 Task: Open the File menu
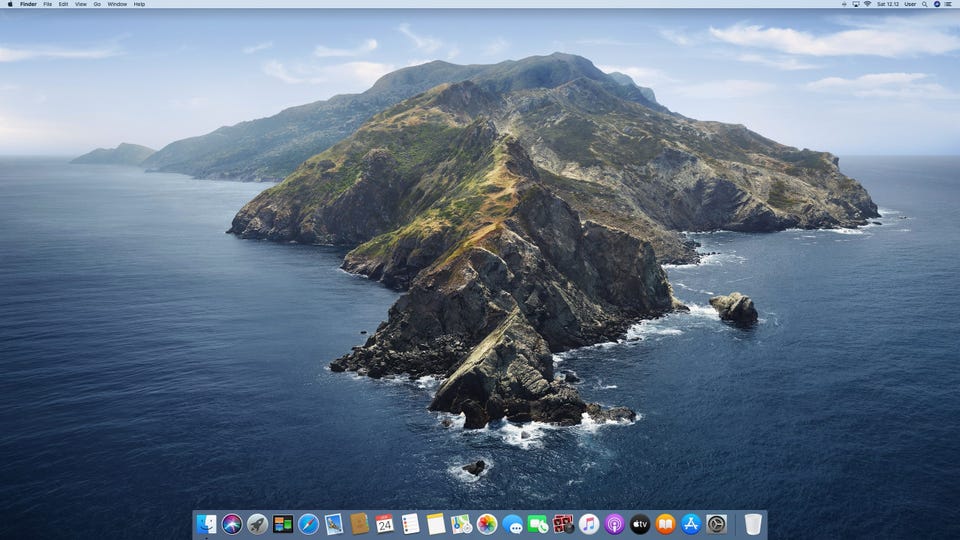point(47,4)
